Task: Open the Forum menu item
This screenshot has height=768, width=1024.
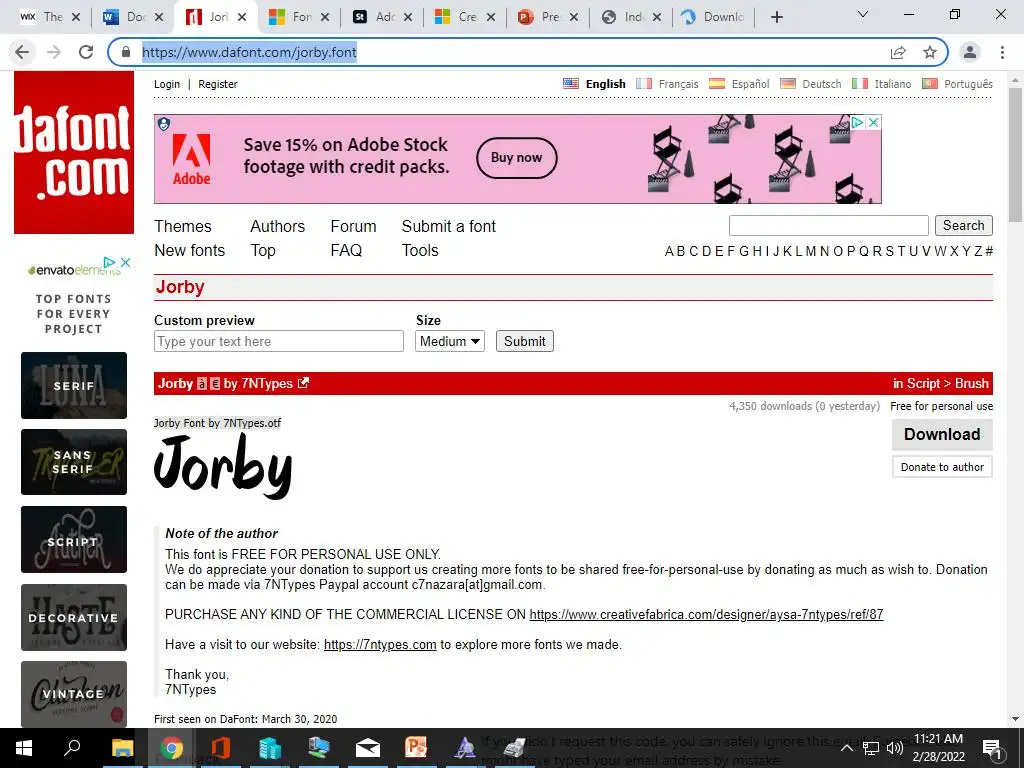Action: pos(353,227)
